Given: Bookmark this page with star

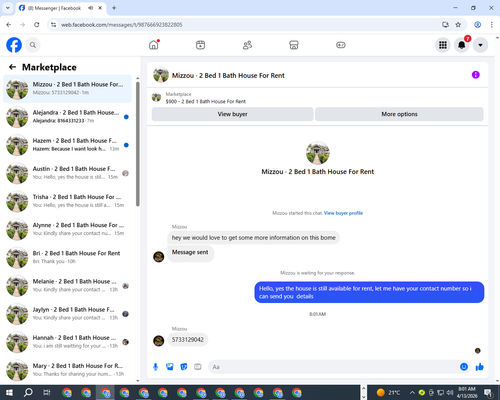Looking at the screenshot, I should (x=458, y=25).
